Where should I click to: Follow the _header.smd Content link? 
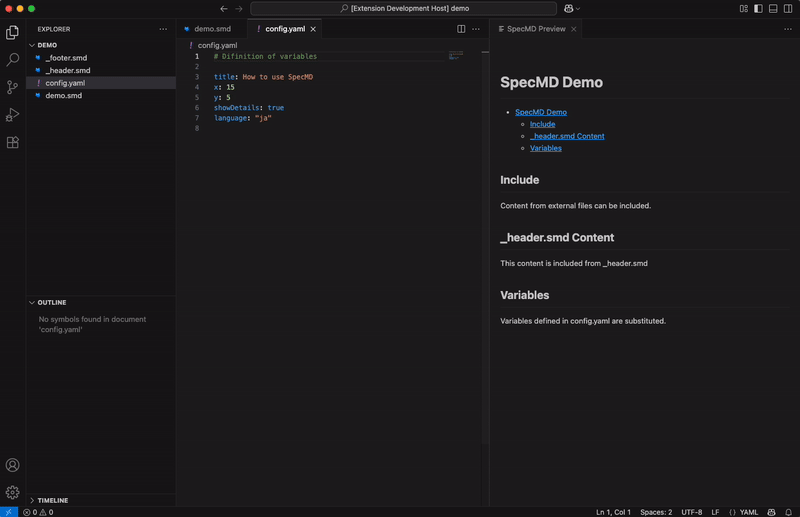[x=567, y=136]
